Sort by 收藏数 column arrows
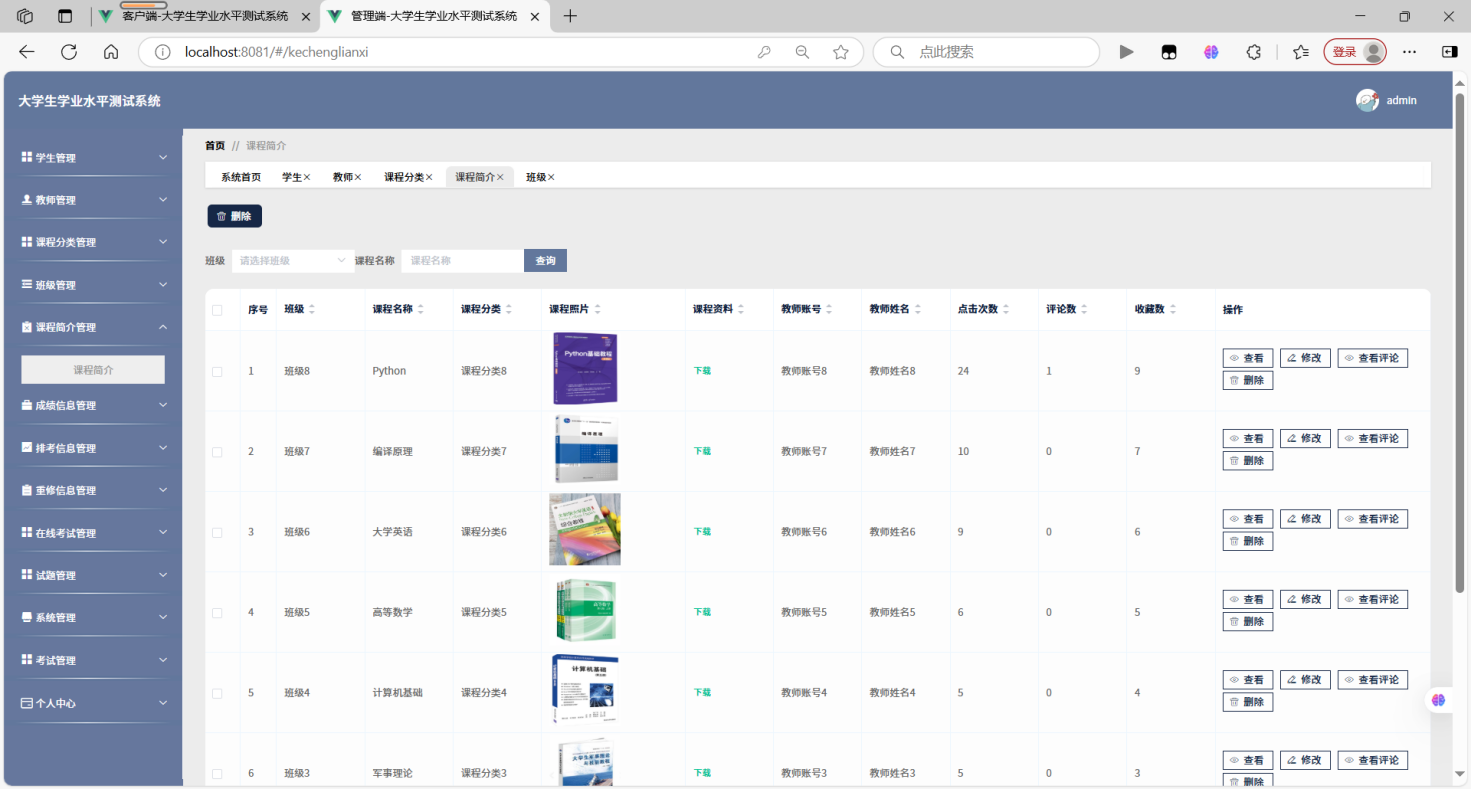This screenshot has width=1471, height=789. pos(1173,310)
